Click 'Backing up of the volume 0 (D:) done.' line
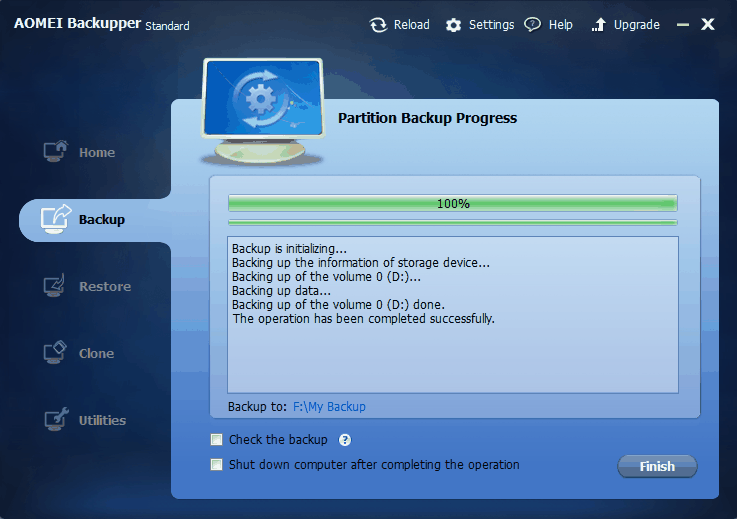This screenshot has width=737, height=519. coord(338,305)
